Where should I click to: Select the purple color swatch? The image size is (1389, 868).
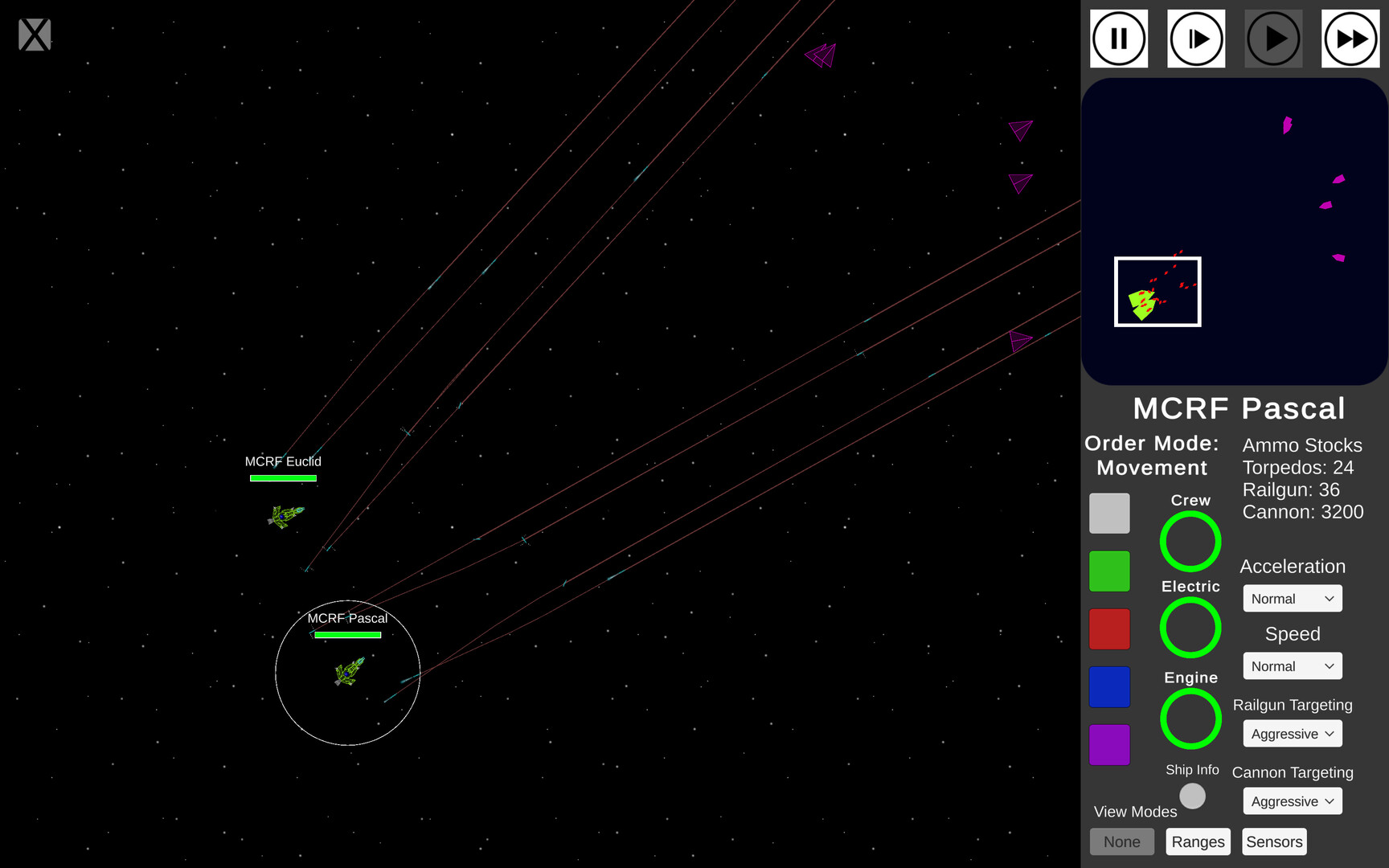[x=1109, y=745]
